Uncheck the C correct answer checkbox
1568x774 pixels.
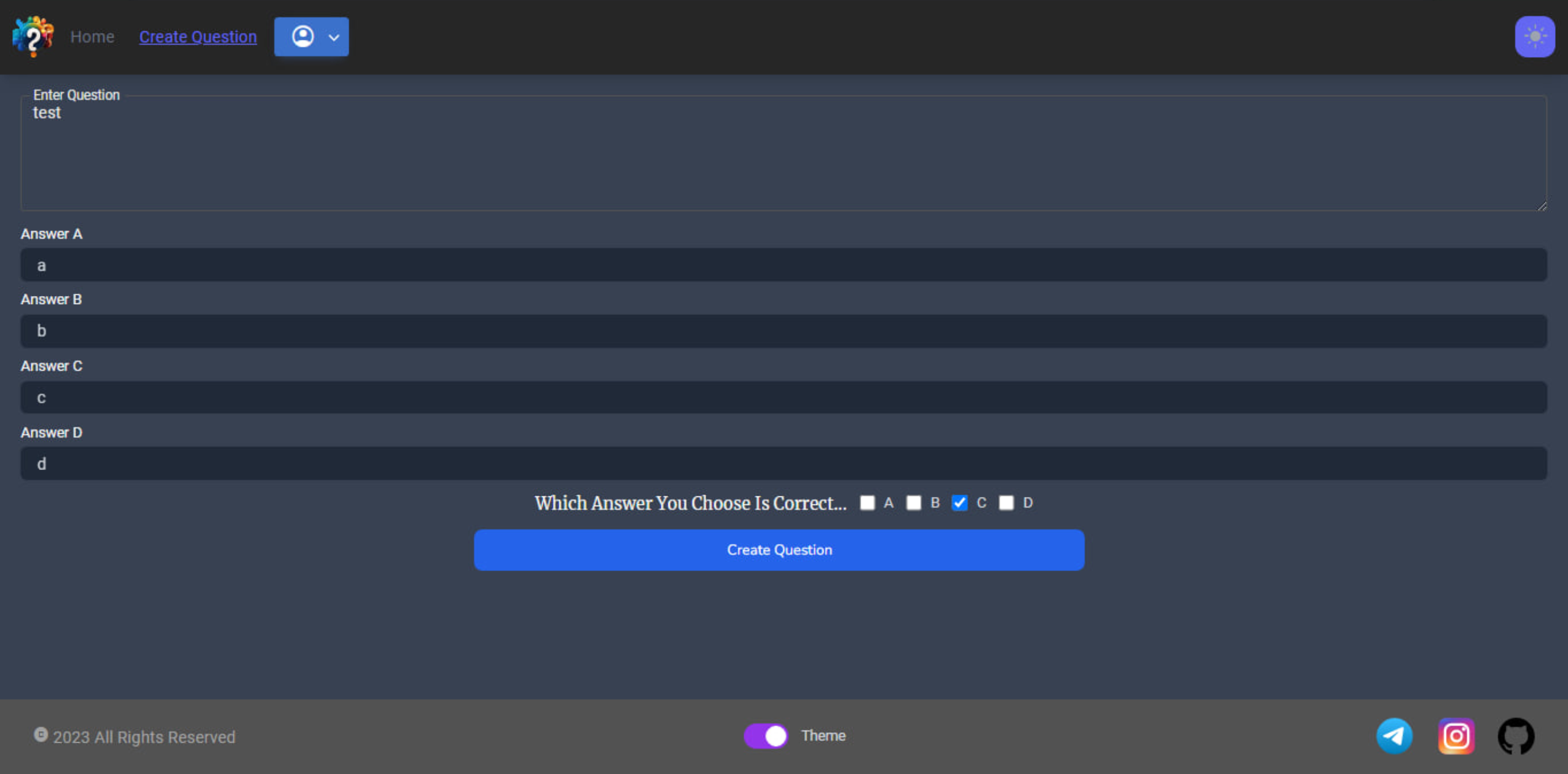959,503
